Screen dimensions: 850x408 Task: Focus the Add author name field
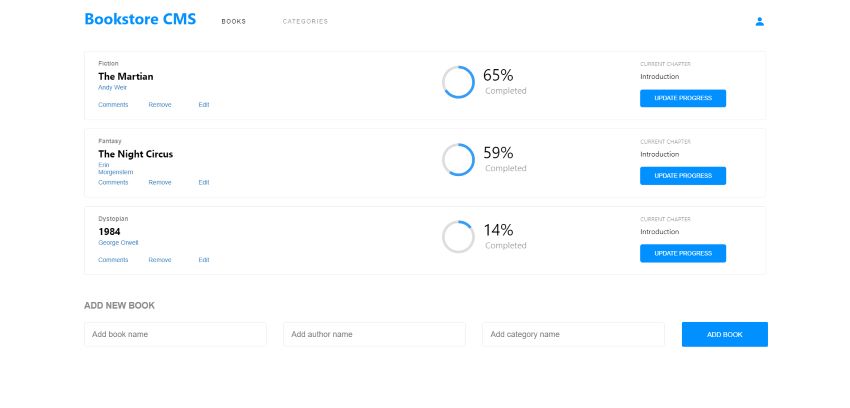click(x=374, y=334)
